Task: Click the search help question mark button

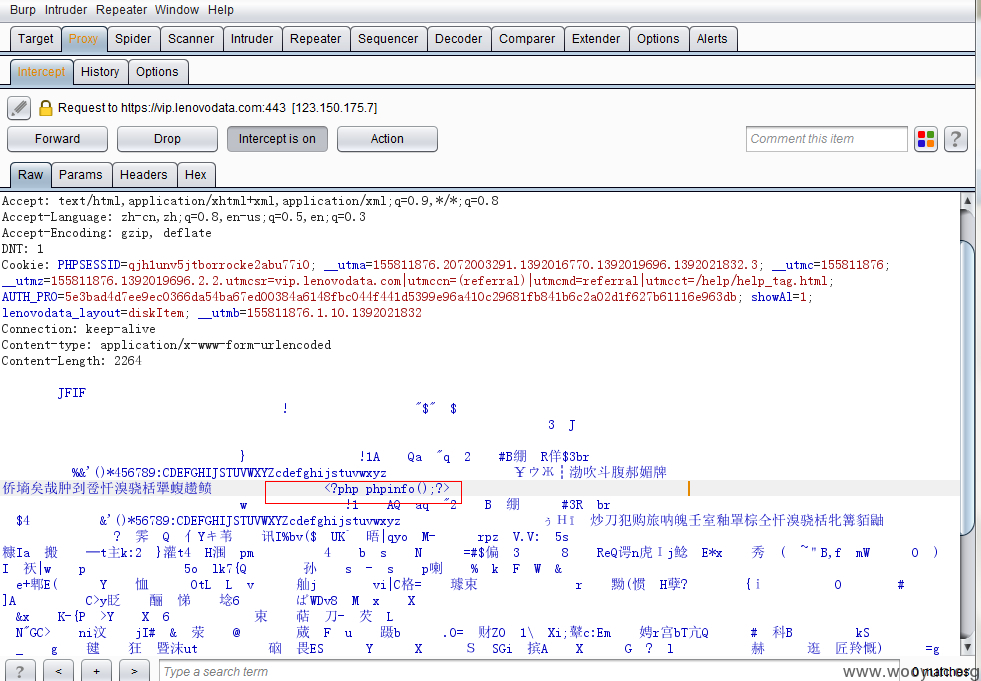Action: coord(20,671)
